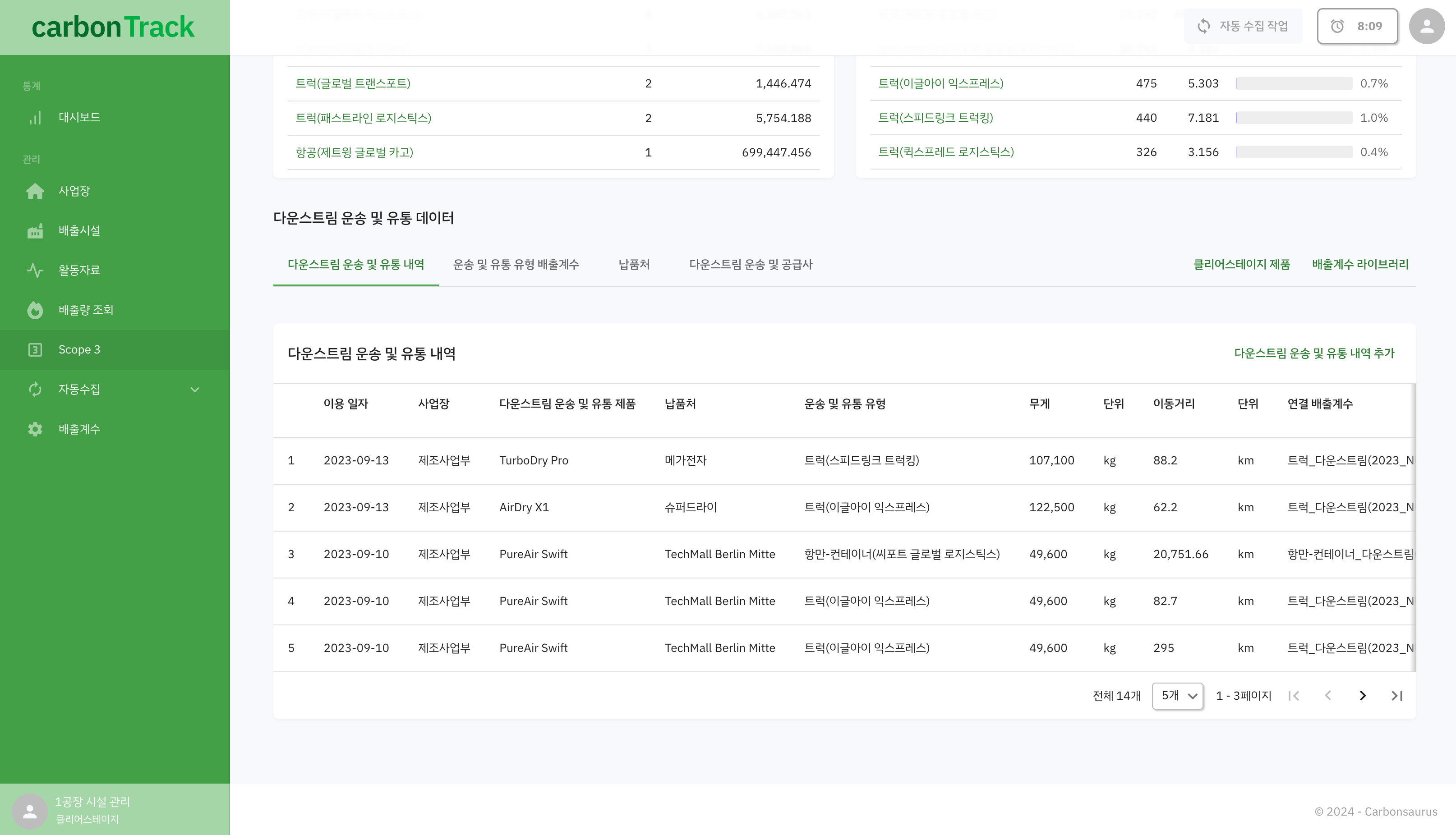Click the 연결 배출계수 column header
1456x835 pixels.
1320,404
